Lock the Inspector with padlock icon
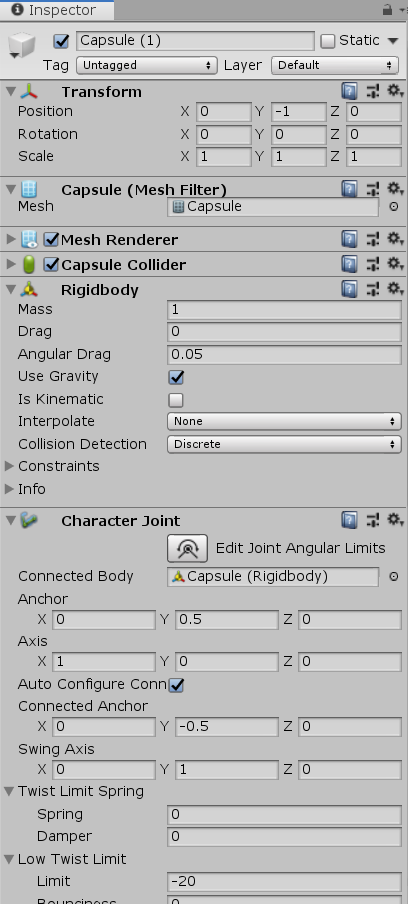This screenshot has height=904, width=408. 387,10
